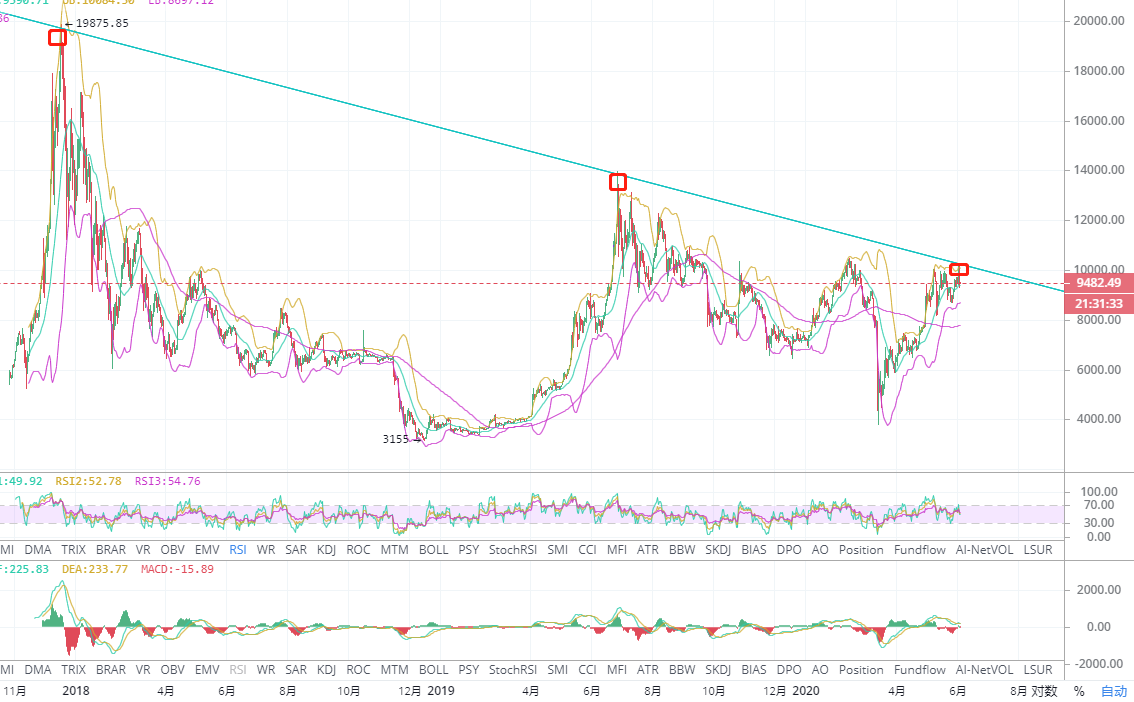Switch MACD pane to DMA indicator

pyautogui.click(x=38, y=669)
